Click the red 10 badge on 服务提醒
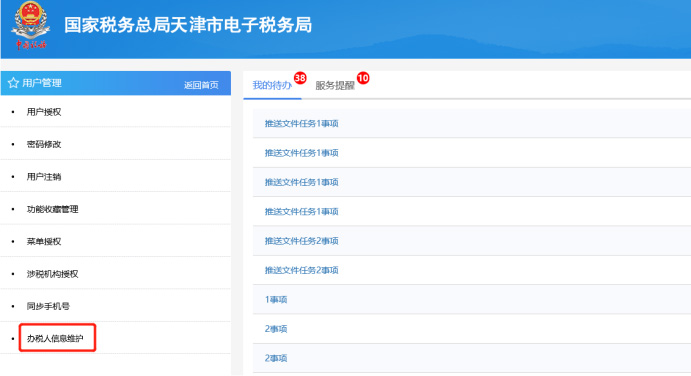The image size is (691, 376). 363,78
